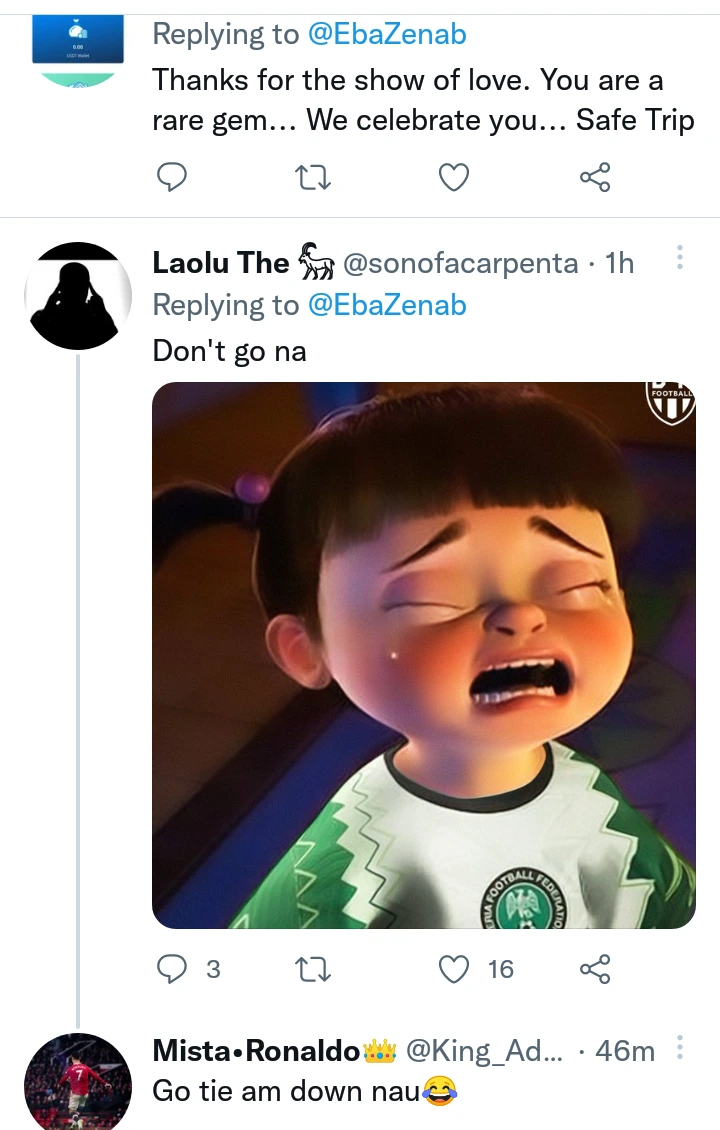
Task: Retweet the 'Thanks for the show of love' tweet
Action: [x=314, y=178]
